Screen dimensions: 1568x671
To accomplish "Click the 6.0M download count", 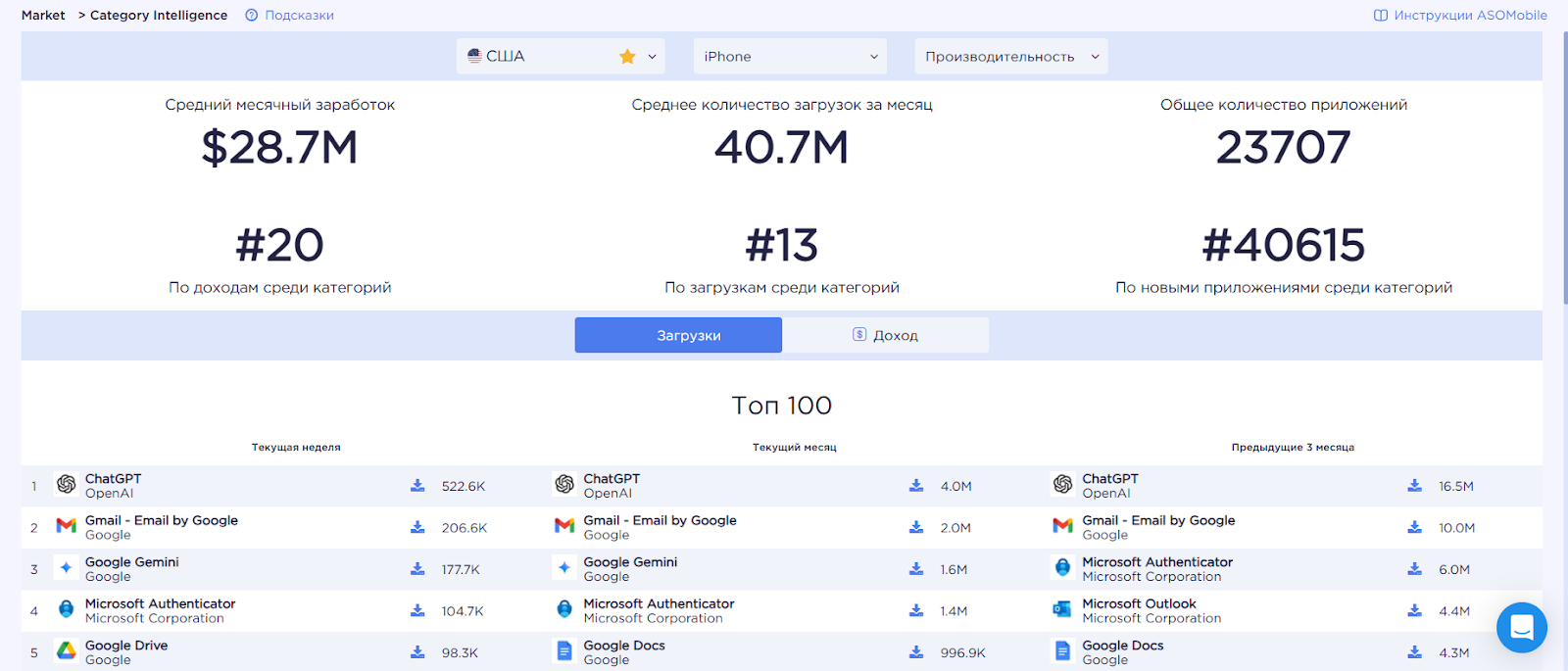I will (x=1454, y=569).
